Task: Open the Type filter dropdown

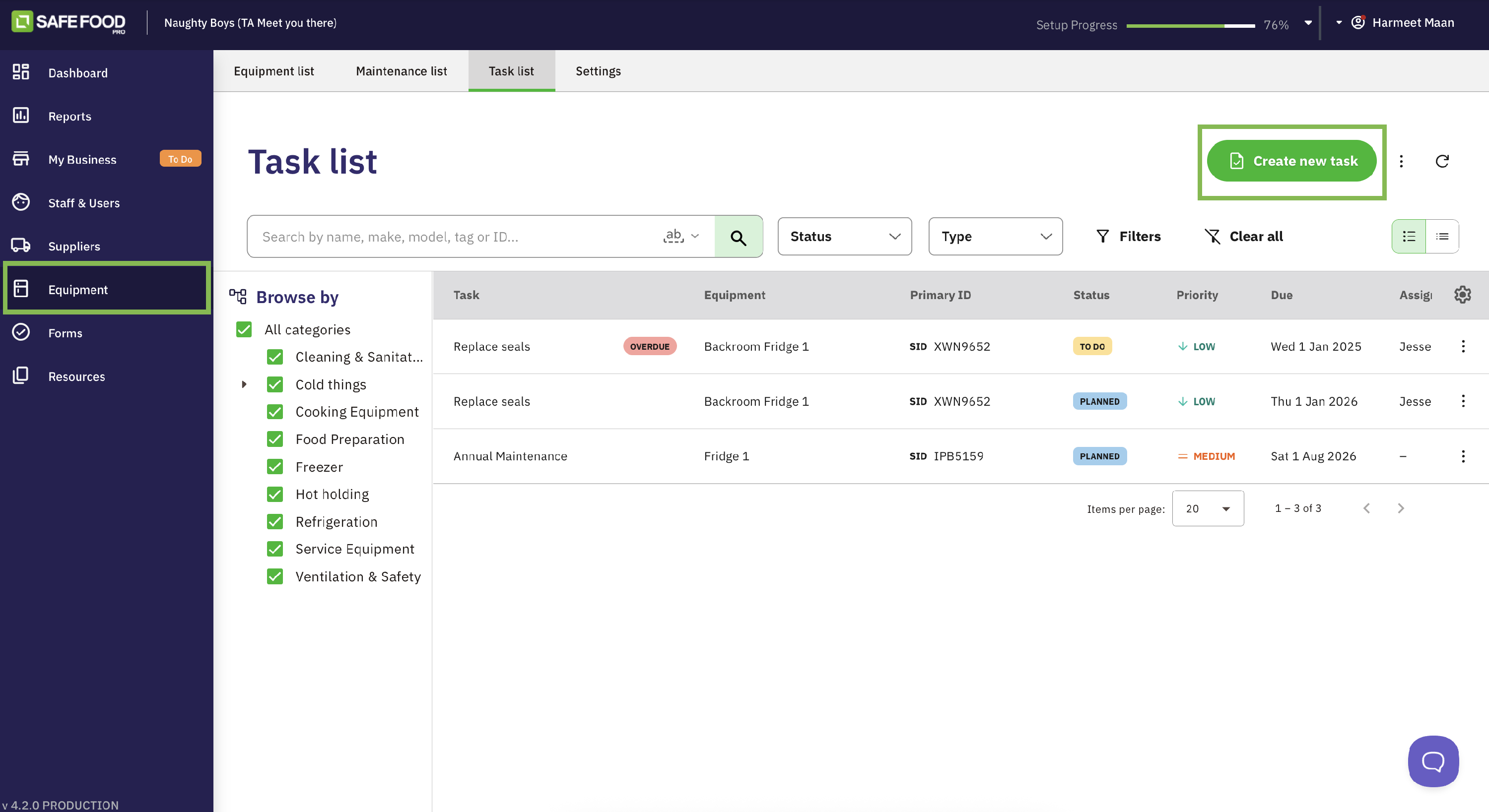Action: (995, 236)
